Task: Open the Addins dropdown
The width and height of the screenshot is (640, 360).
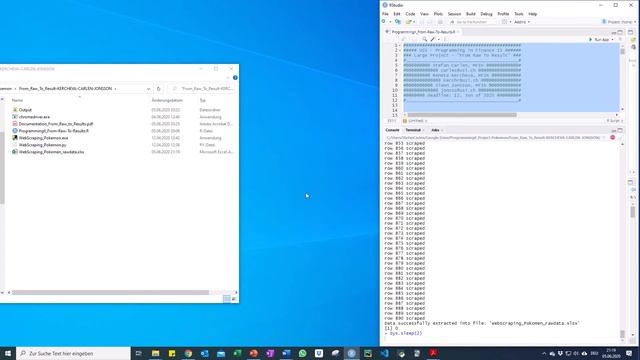Action: [522, 22]
